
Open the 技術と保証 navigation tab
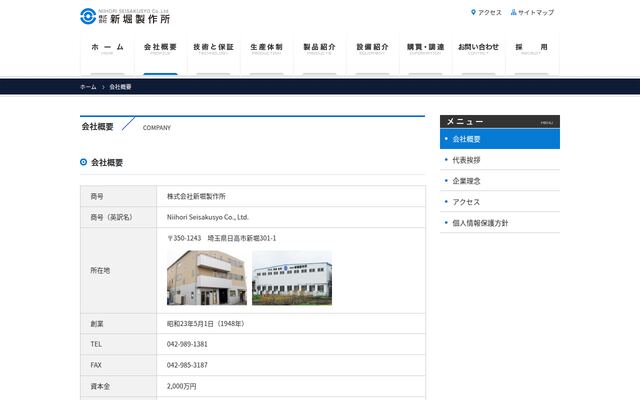click(x=213, y=54)
